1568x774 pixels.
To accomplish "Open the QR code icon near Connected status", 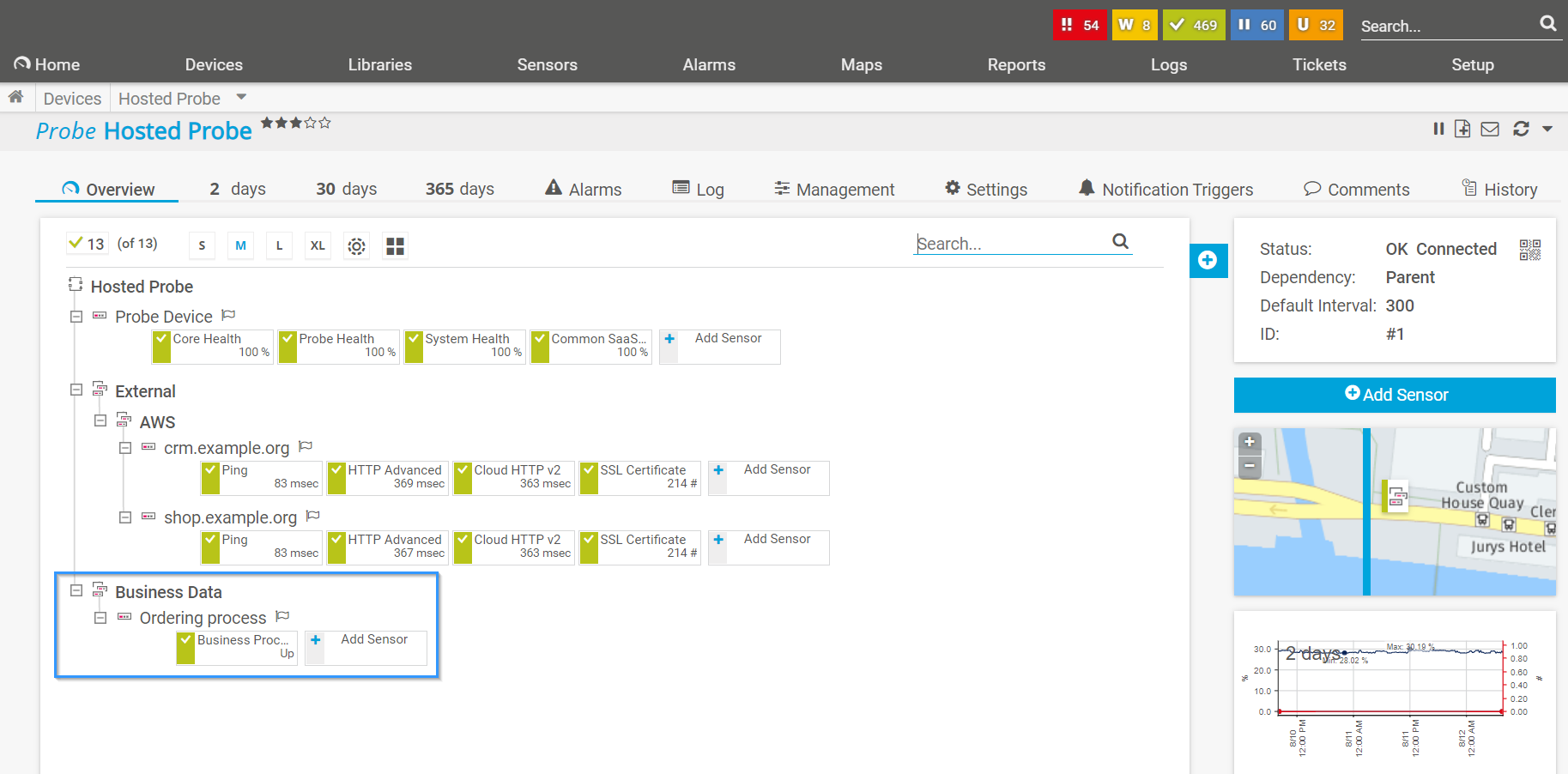I will (1529, 250).
